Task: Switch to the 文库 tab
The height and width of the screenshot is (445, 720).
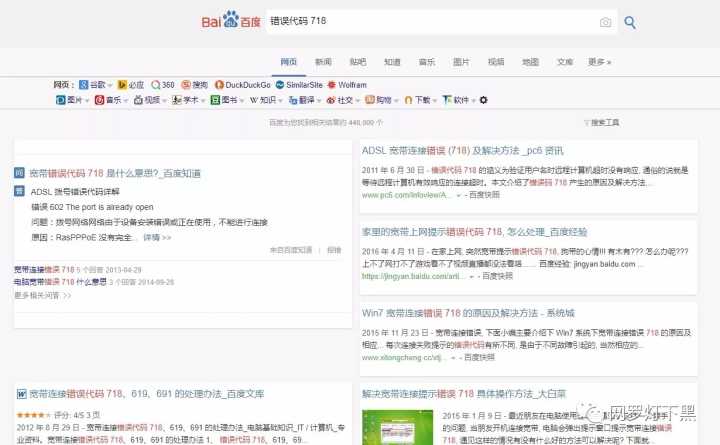Action: pos(565,62)
